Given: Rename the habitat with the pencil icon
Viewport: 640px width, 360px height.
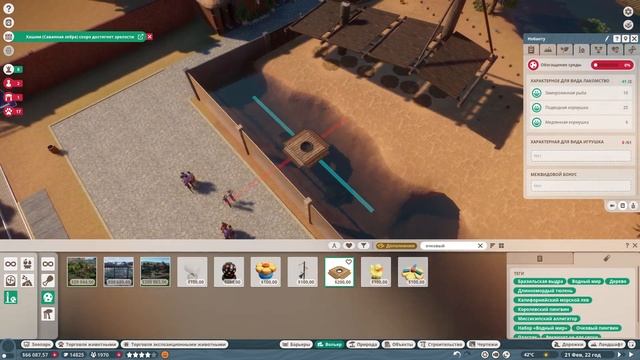Looking at the screenshot, I should click(607, 38).
